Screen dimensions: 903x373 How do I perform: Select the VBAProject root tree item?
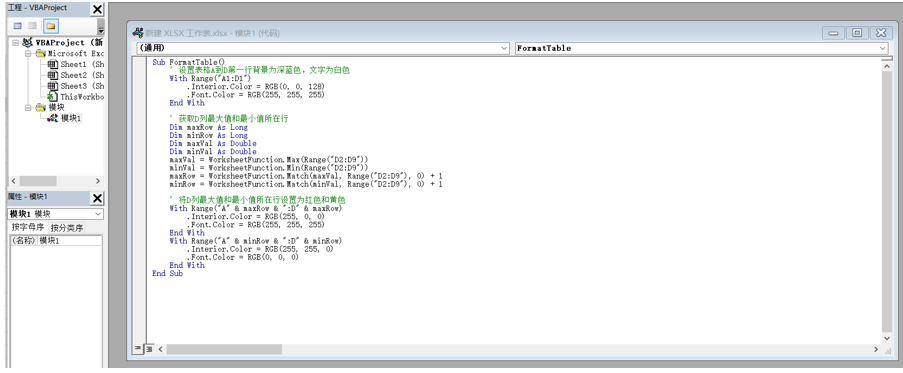(69, 43)
